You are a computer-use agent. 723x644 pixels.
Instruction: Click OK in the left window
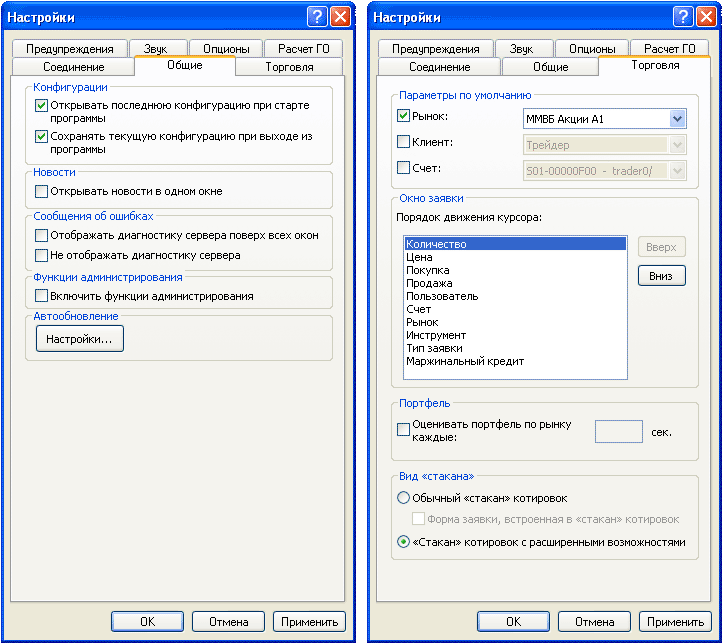coord(148,621)
